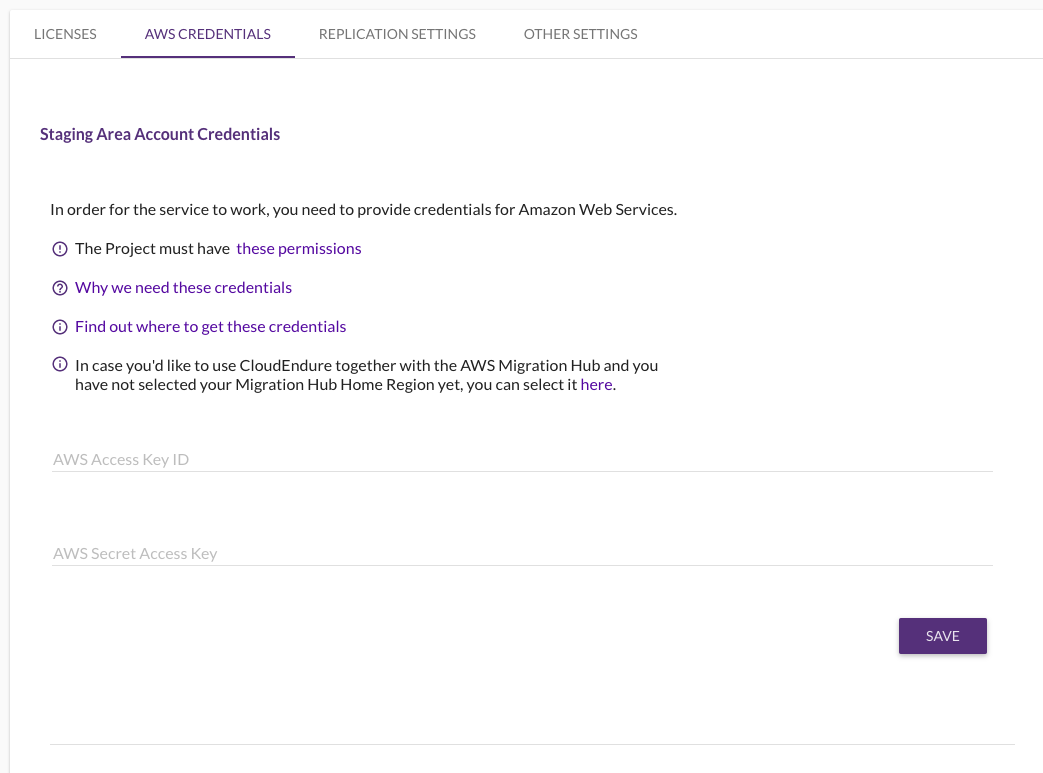
Task: Click the info icon beside 'Find out where'
Action: pos(60,327)
